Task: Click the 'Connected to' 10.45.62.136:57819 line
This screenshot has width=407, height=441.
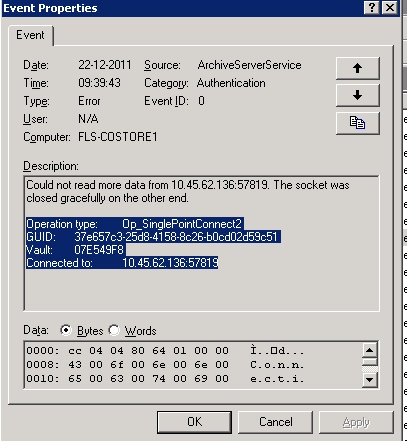Action: [x=122, y=263]
